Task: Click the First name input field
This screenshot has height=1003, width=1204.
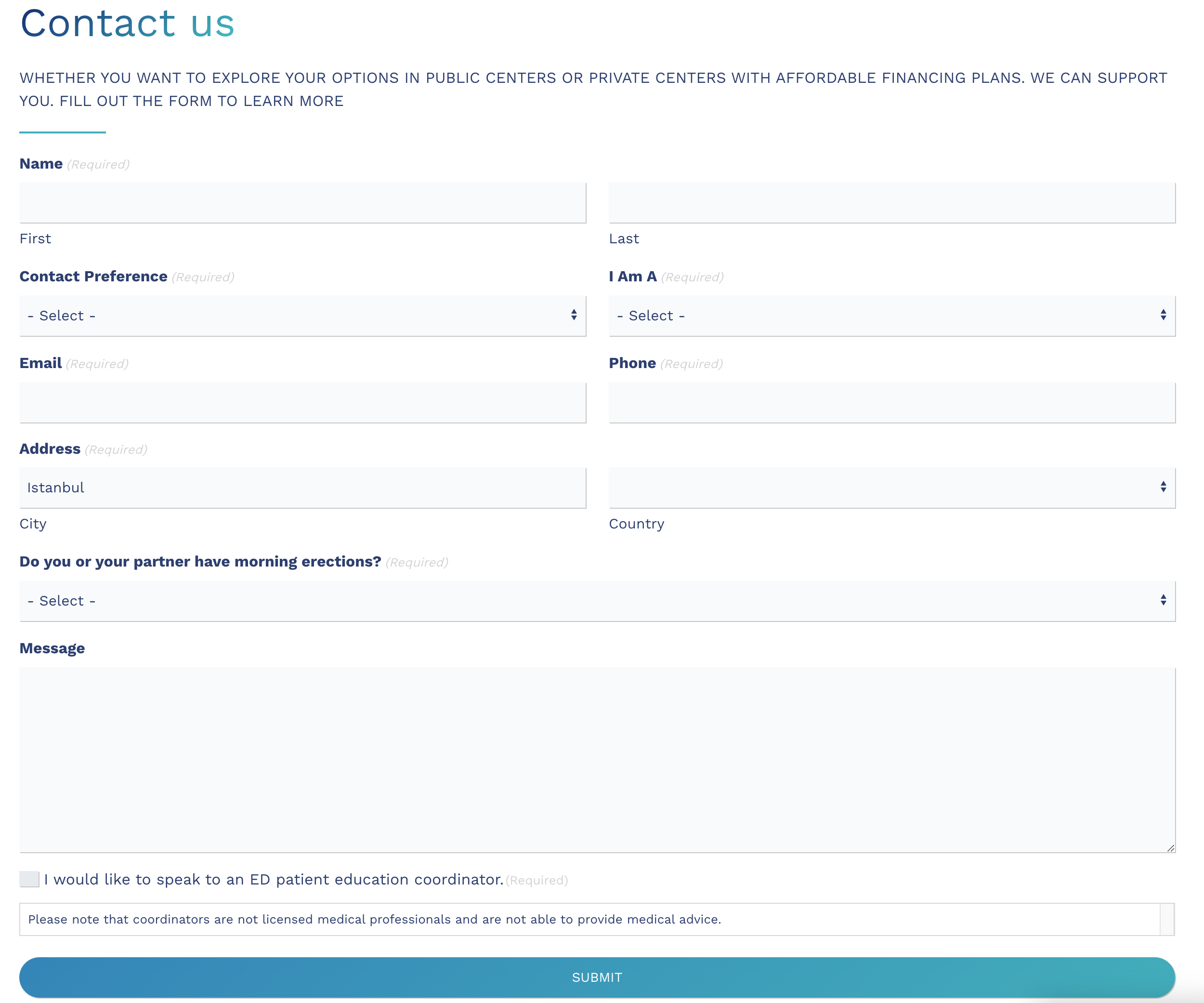Action: click(302, 202)
